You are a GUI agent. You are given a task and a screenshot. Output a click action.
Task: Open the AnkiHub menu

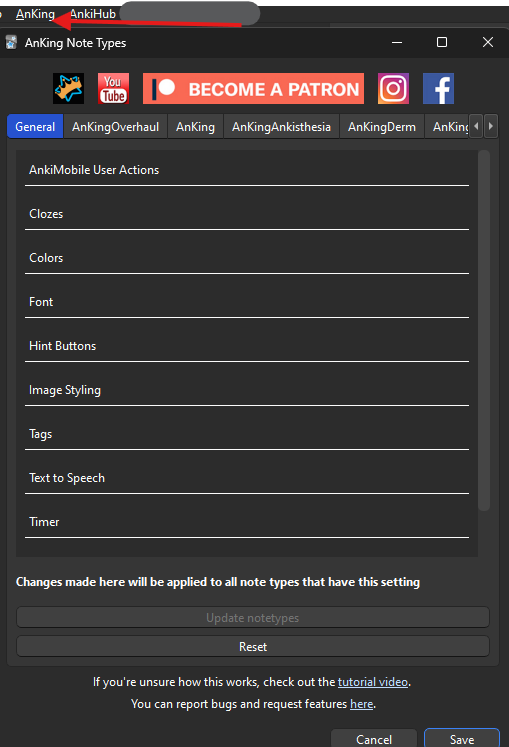click(93, 14)
